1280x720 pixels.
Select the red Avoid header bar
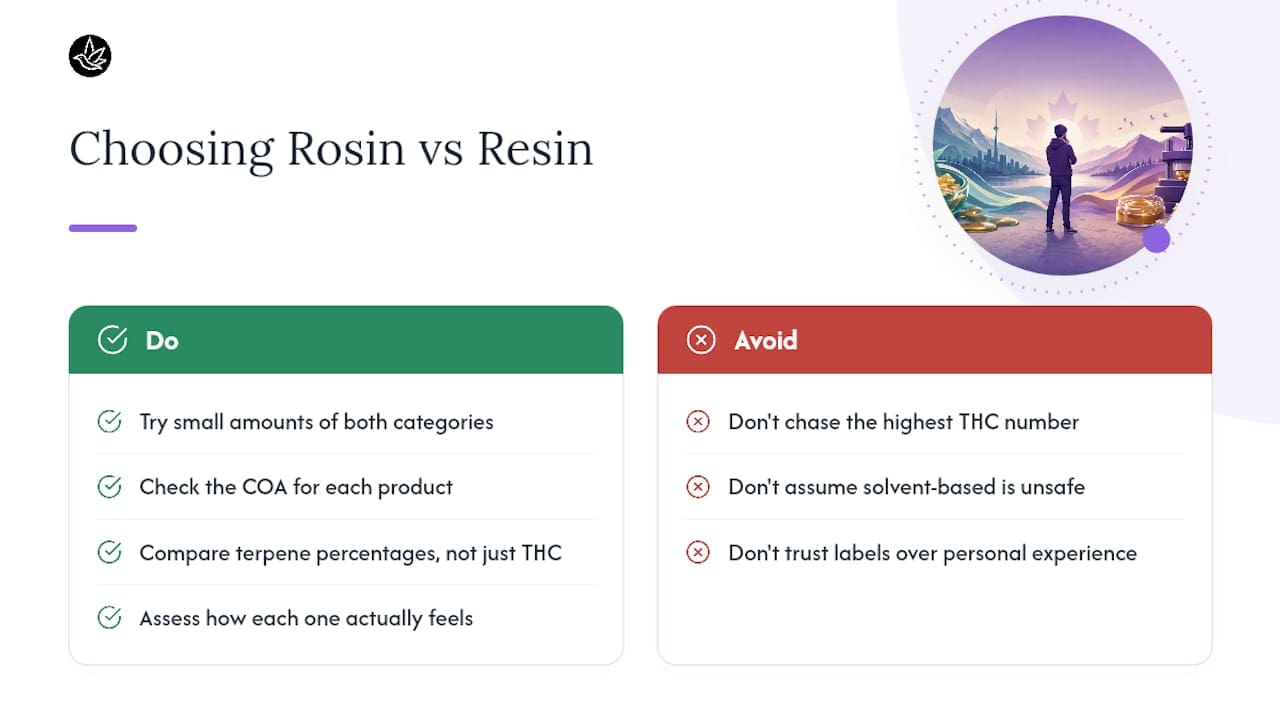(935, 340)
